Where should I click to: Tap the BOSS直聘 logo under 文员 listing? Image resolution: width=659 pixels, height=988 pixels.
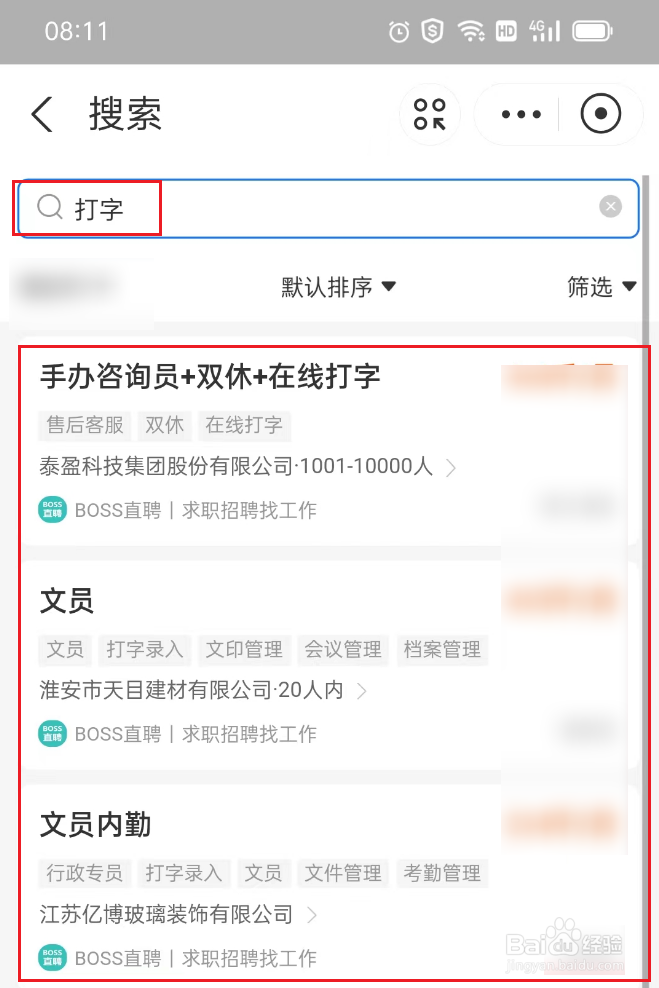(52, 733)
